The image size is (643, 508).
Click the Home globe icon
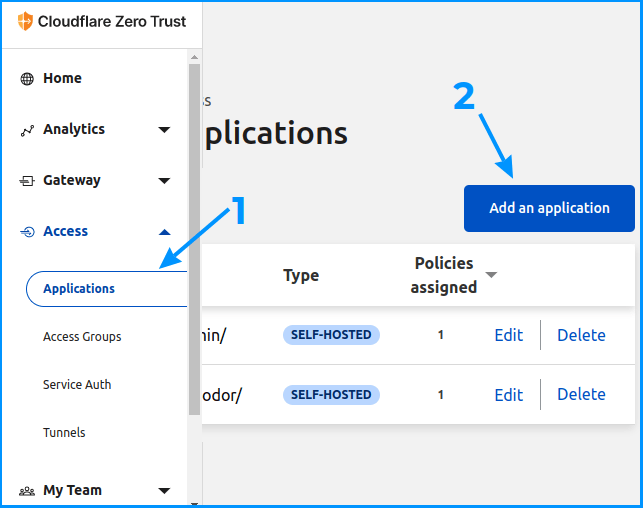(27, 79)
